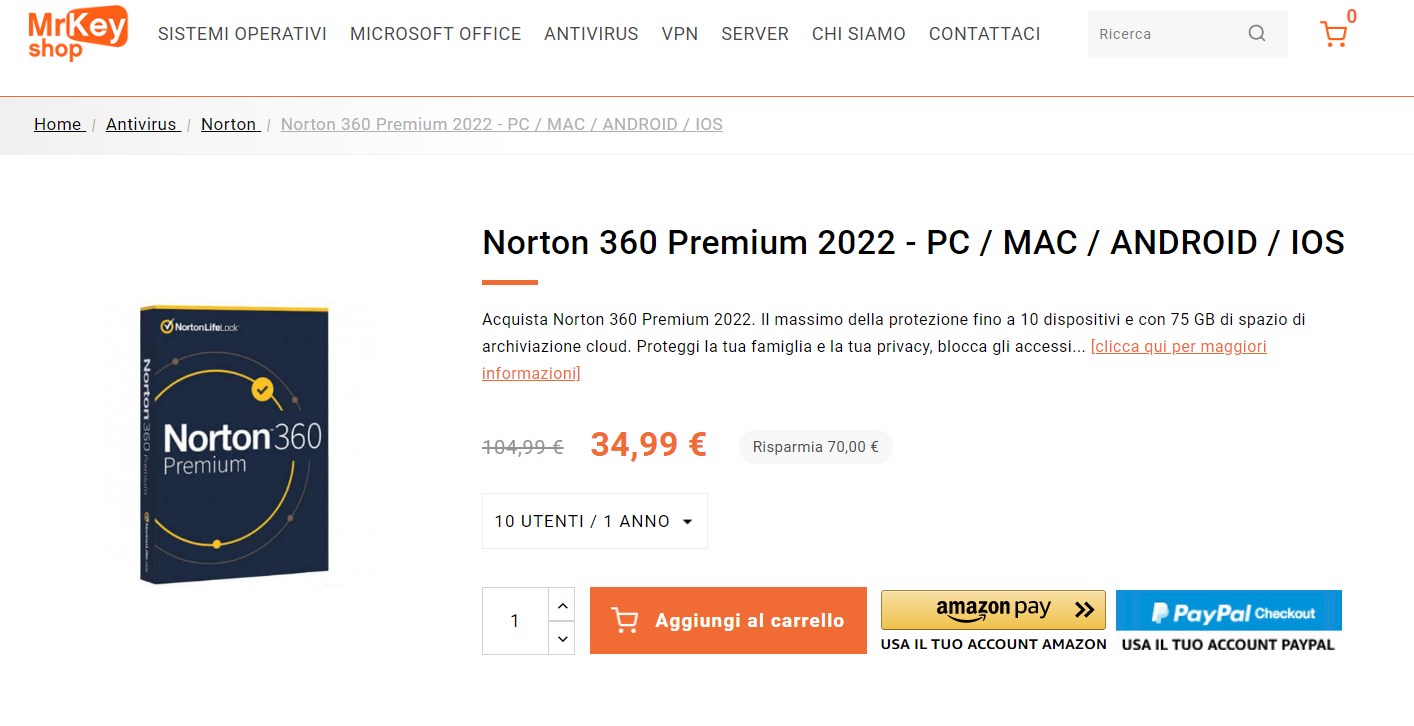Click the dropdown chevron next to license option
This screenshot has width=1414, height=726.
point(687,521)
